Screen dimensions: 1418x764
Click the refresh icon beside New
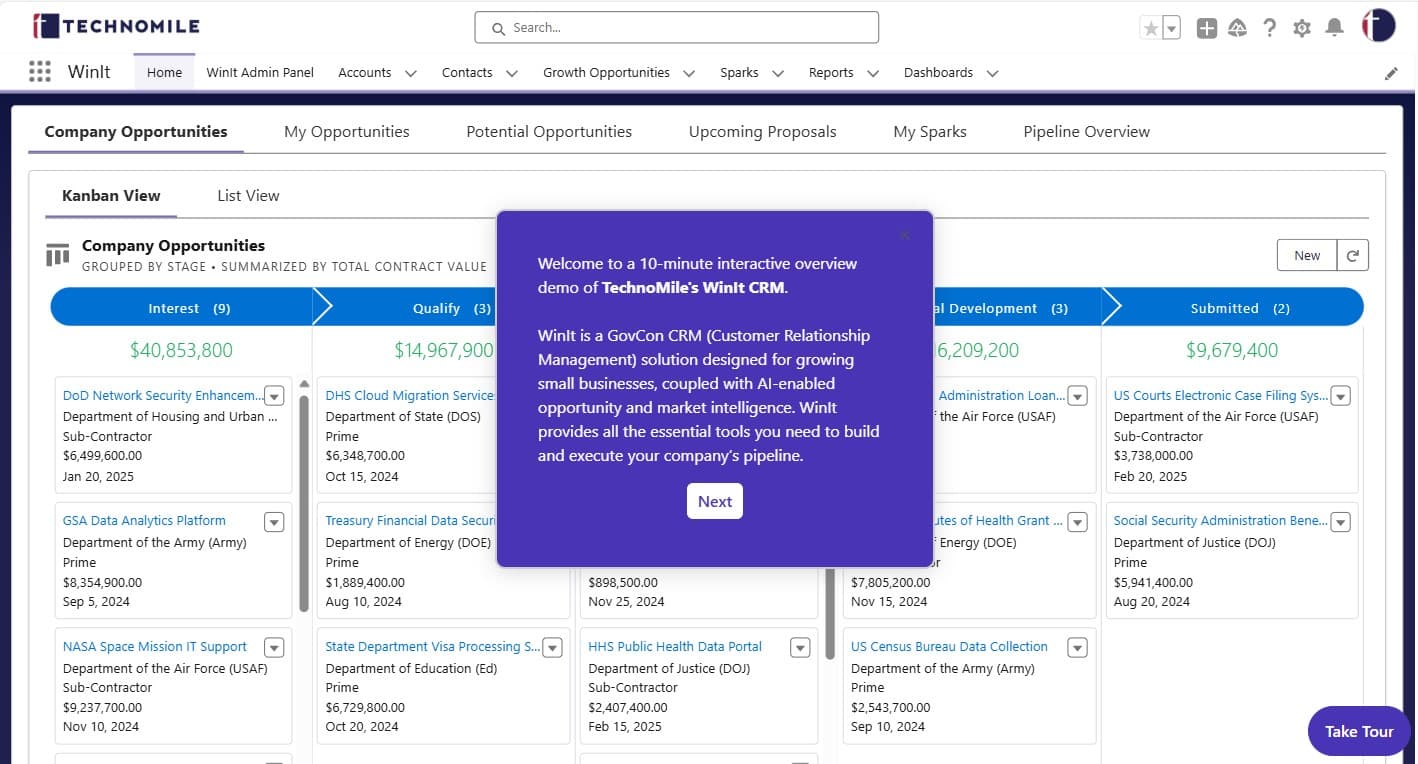(1353, 255)
